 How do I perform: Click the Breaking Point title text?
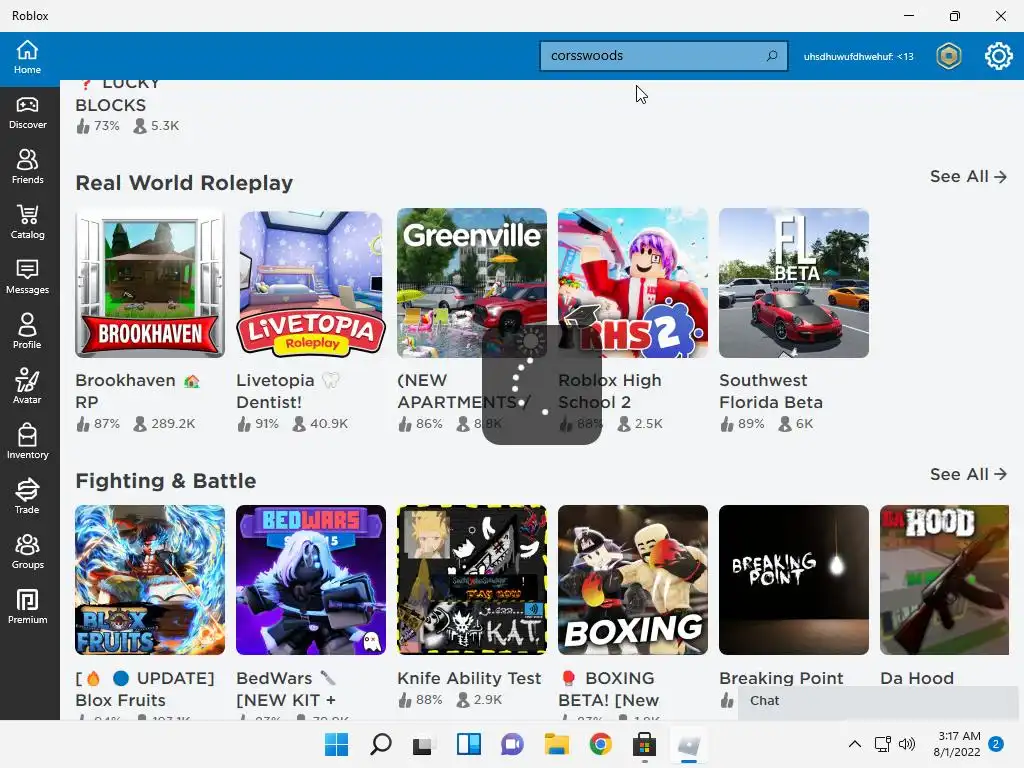click(x=781, y=678)
